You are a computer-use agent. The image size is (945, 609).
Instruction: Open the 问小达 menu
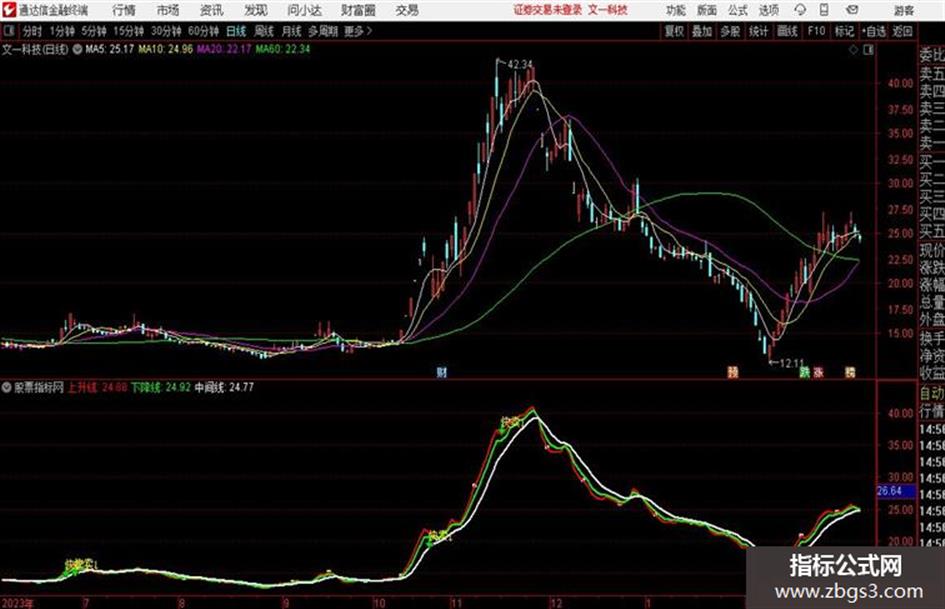304,10
